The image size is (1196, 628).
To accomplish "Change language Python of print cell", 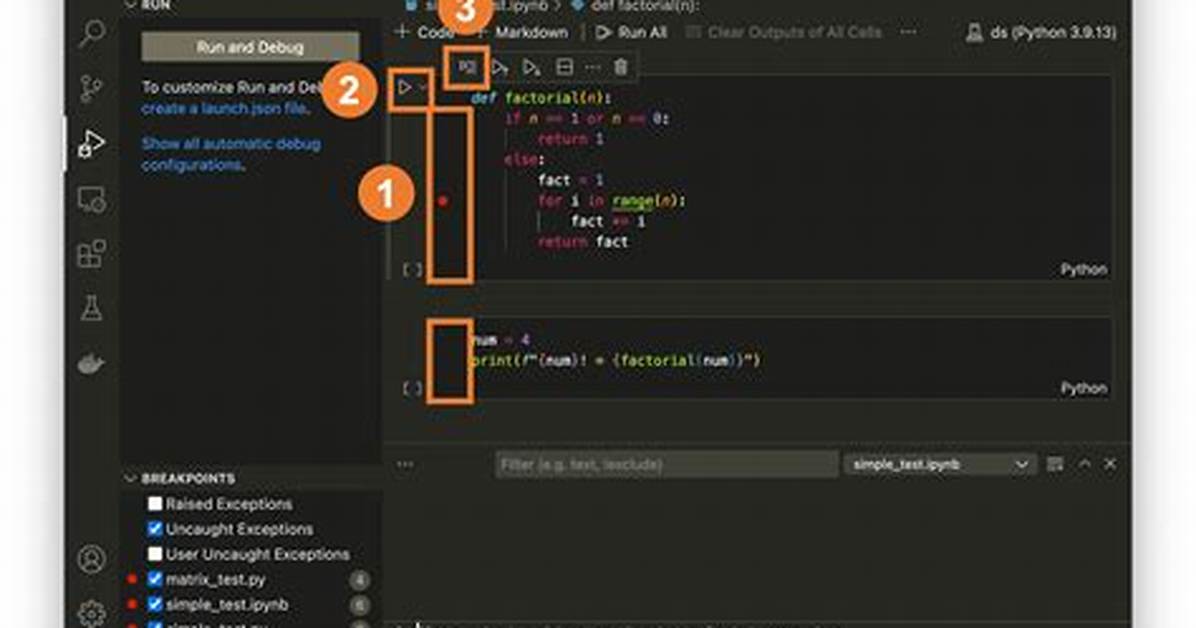I will [1083, 388].
